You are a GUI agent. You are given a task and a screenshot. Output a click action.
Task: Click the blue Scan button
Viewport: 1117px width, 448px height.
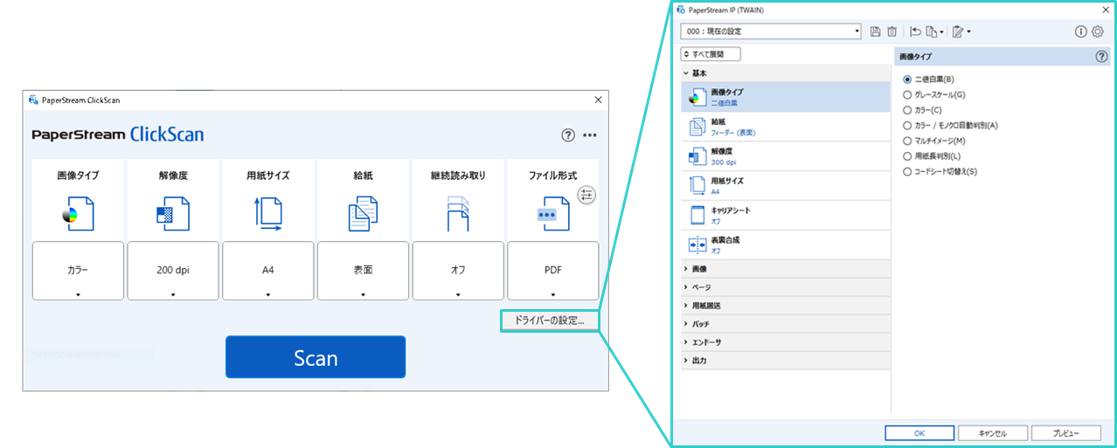[316, 357]
